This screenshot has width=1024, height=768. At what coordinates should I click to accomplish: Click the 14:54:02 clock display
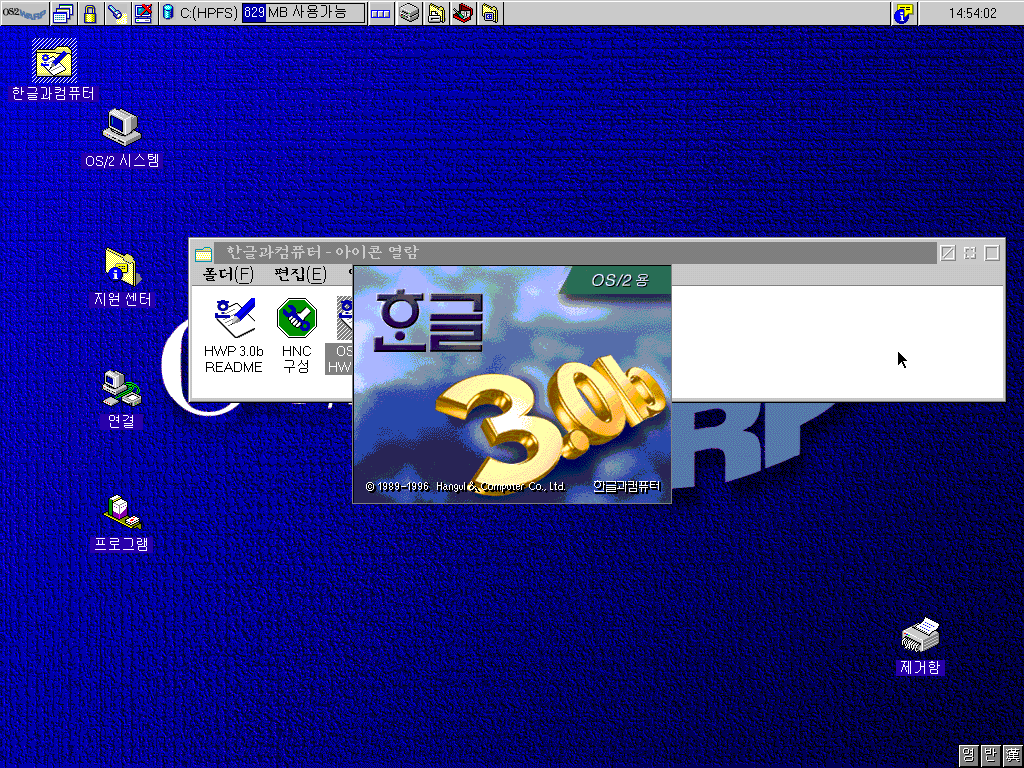(x=972, y=13)
